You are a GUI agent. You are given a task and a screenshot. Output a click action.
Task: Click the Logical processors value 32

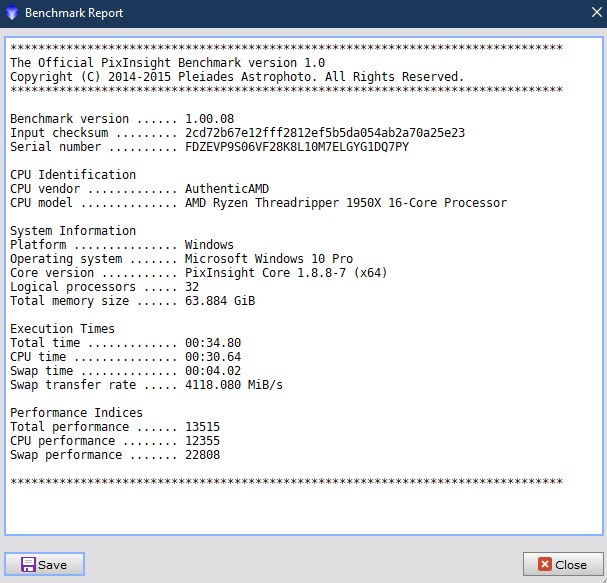point(192,287)
